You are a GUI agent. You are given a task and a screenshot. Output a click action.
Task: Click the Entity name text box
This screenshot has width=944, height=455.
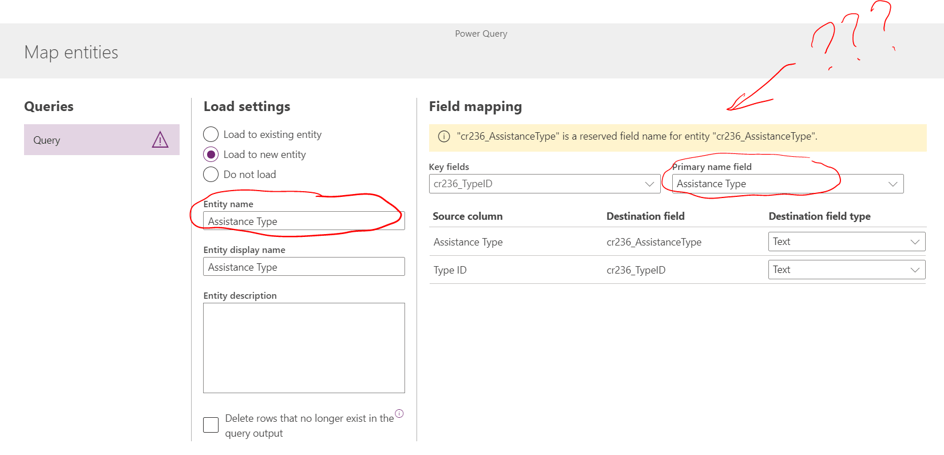(303, 221)
